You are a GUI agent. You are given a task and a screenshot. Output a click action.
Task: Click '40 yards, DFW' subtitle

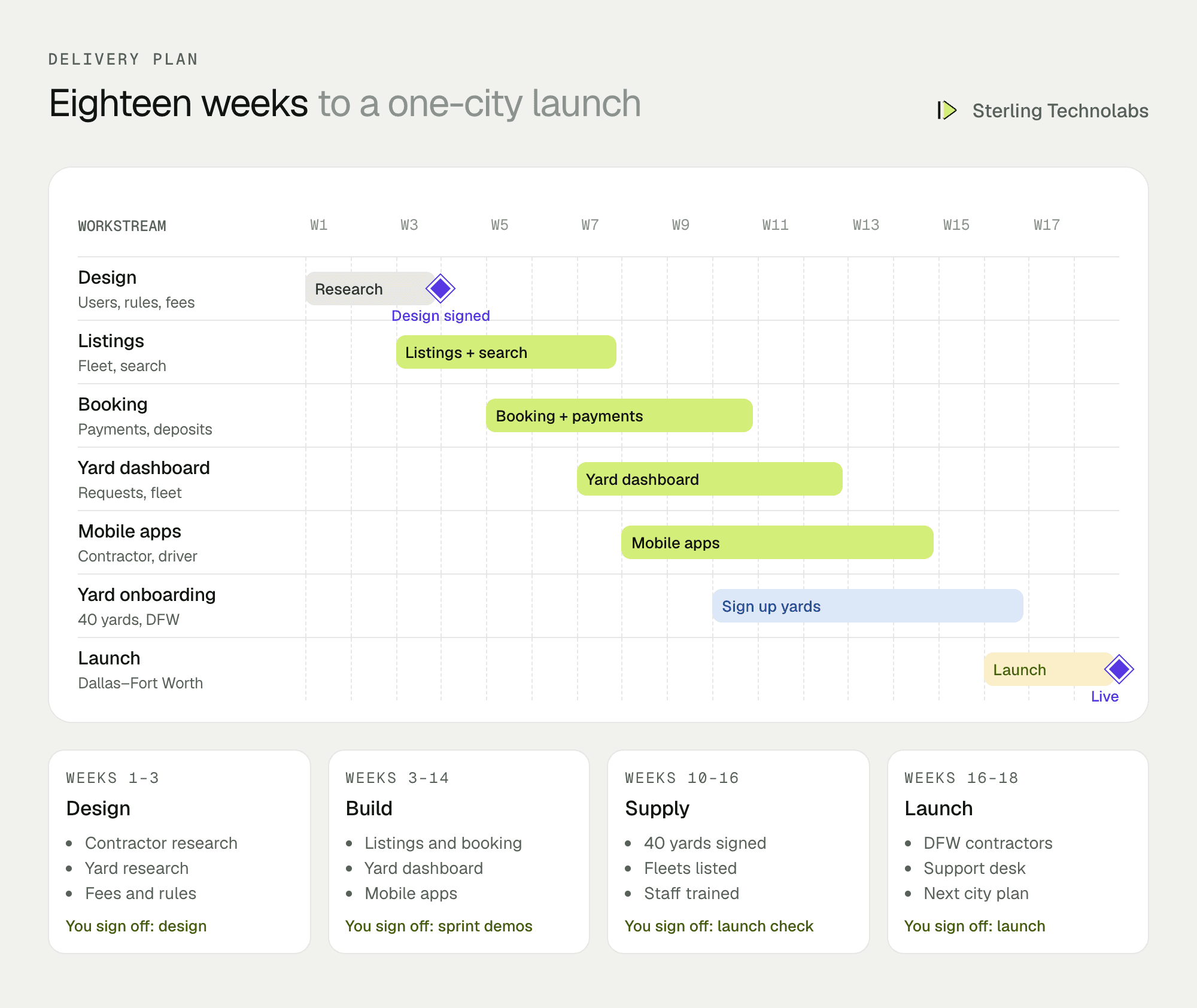point(129,620)
